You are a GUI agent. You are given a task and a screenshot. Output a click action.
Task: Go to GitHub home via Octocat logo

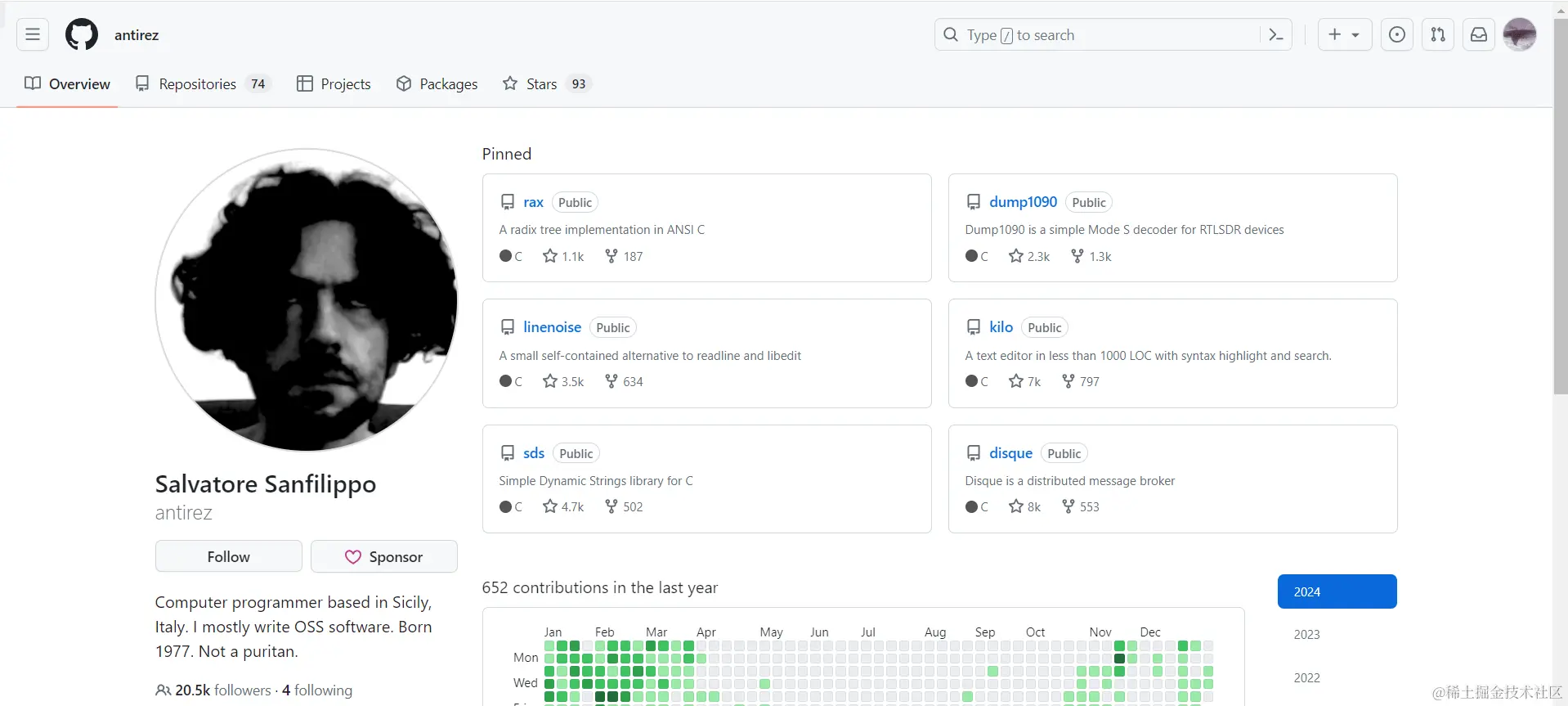coord(82,34)
